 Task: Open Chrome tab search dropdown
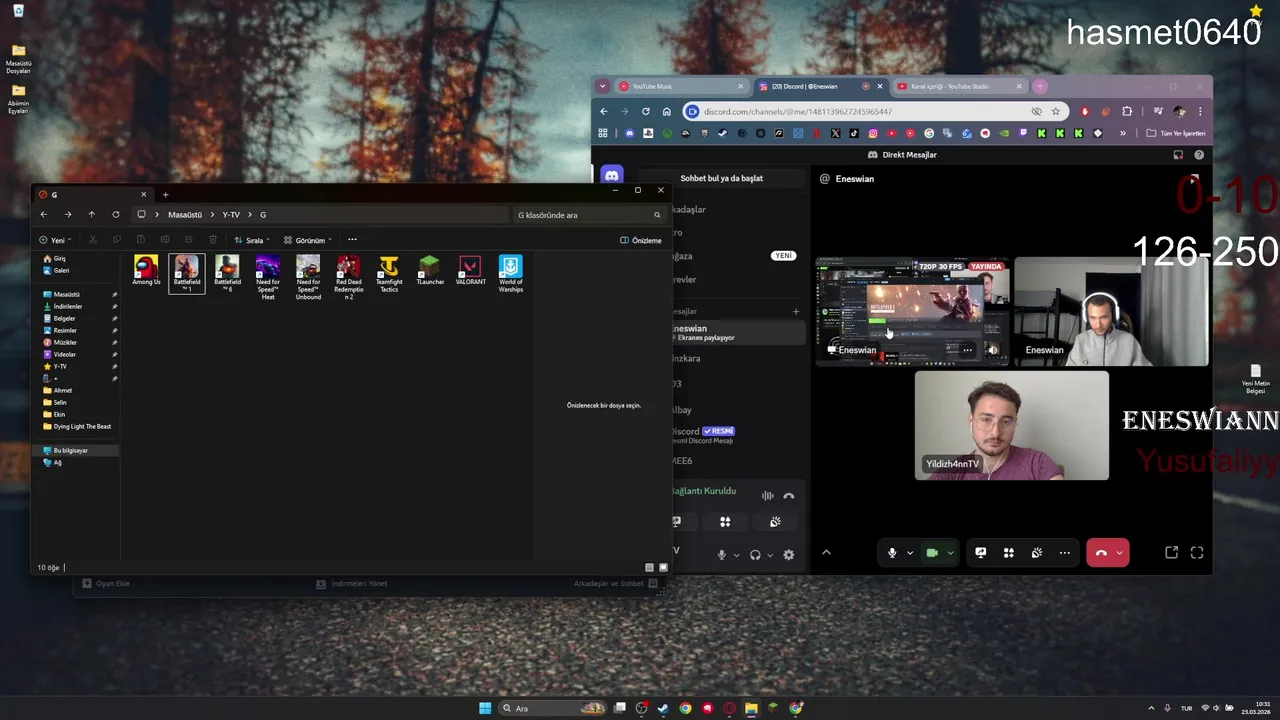602,86
